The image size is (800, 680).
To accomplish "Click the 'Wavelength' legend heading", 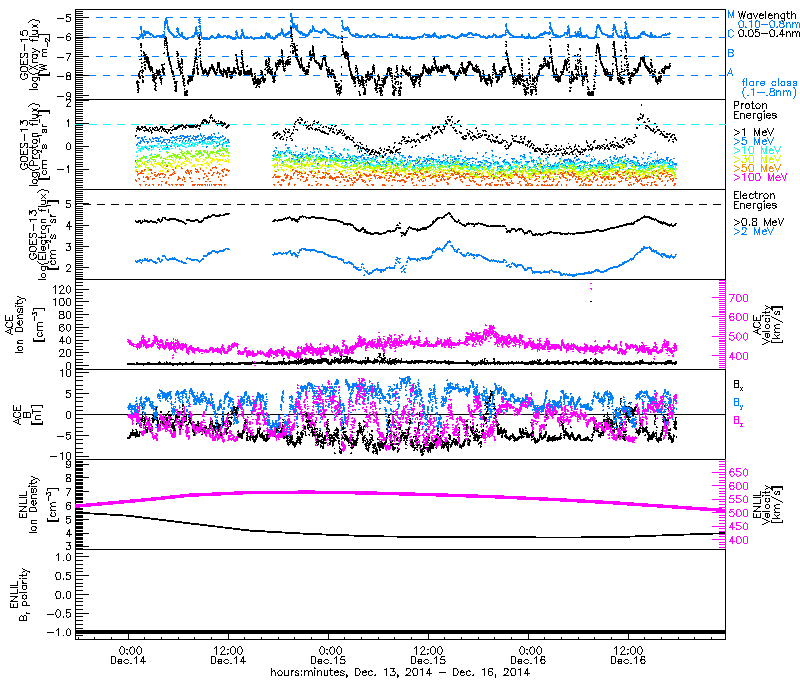I will click(766, 15).
